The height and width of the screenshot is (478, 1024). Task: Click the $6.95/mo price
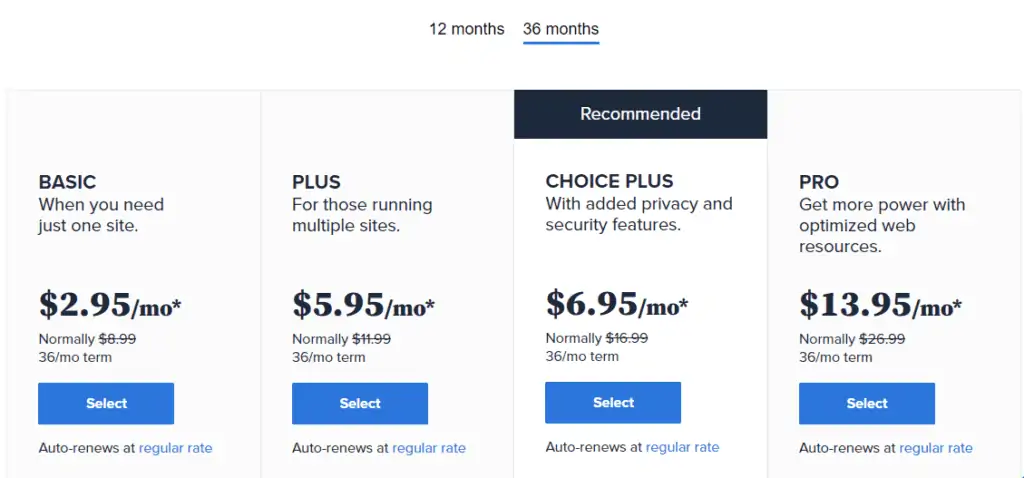(x=616, y=304)
